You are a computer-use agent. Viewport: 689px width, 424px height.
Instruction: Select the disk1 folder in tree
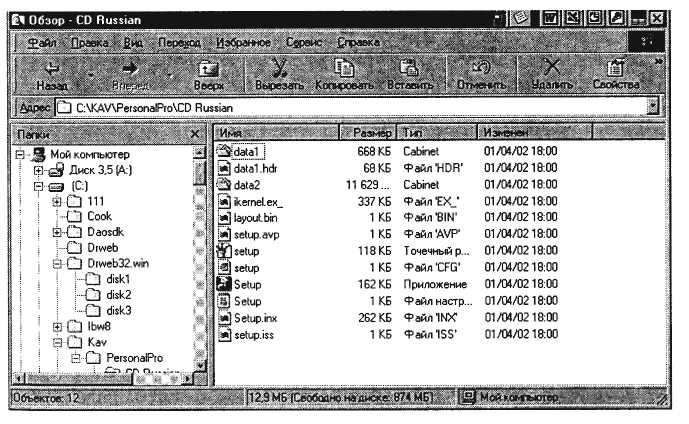tap(119, 279)
